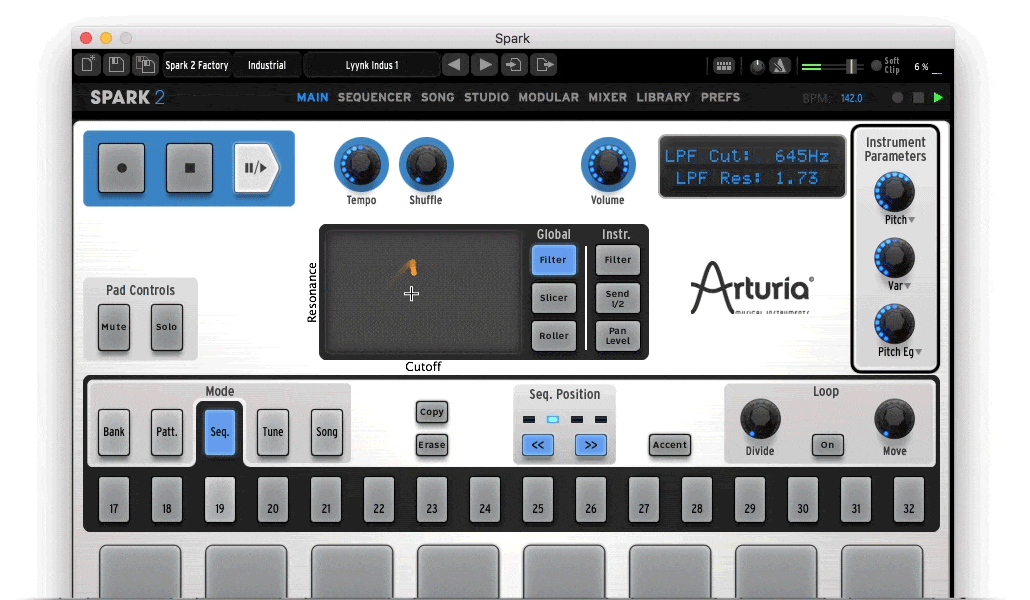Open the Var parameter dropdown arrow
Image resolution: width=1030 pixels, height=600 pixels.
click(x=908, y=286)
